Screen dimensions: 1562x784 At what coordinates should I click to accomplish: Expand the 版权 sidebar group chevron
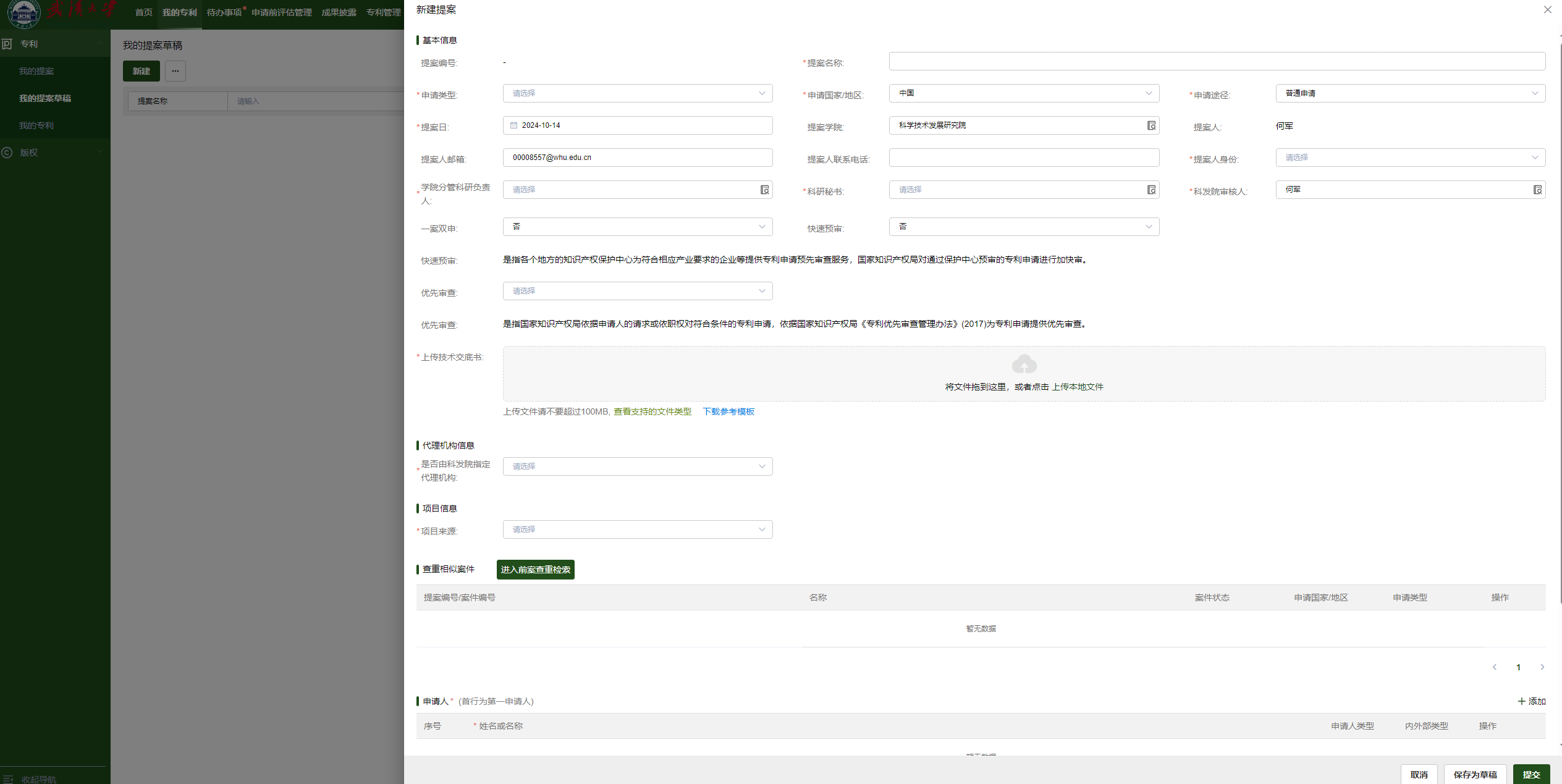pos(100,153)
